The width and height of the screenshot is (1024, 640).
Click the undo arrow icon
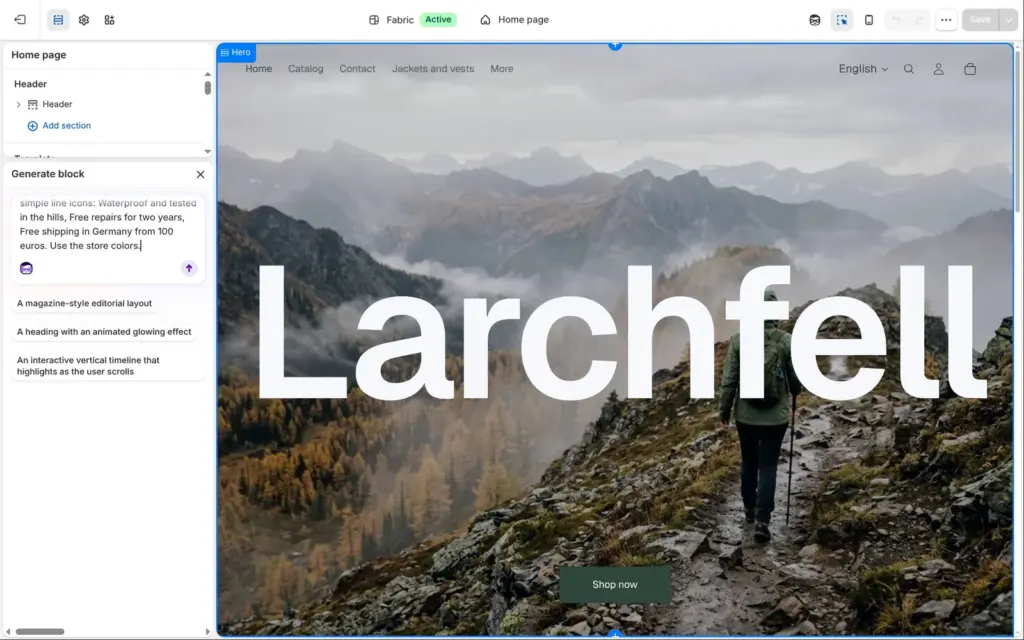(x=896, y=20)
